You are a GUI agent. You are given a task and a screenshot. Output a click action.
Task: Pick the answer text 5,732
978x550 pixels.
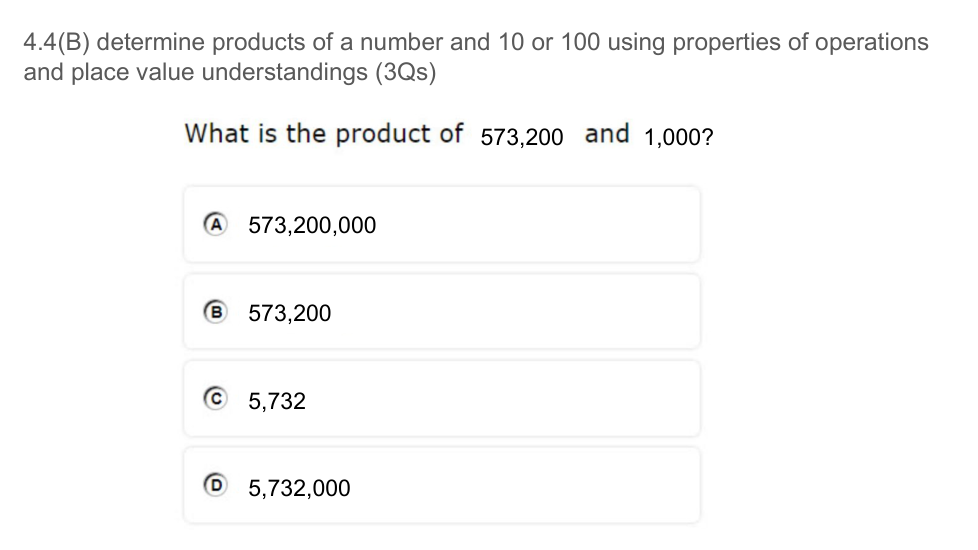(x=277, y=402)
